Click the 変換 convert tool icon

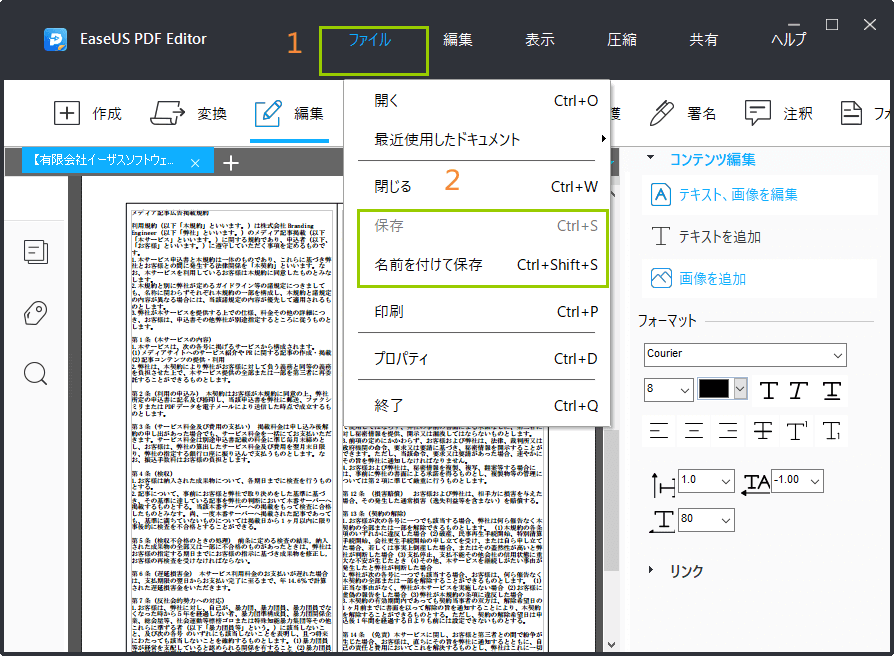tap(168, 113)
